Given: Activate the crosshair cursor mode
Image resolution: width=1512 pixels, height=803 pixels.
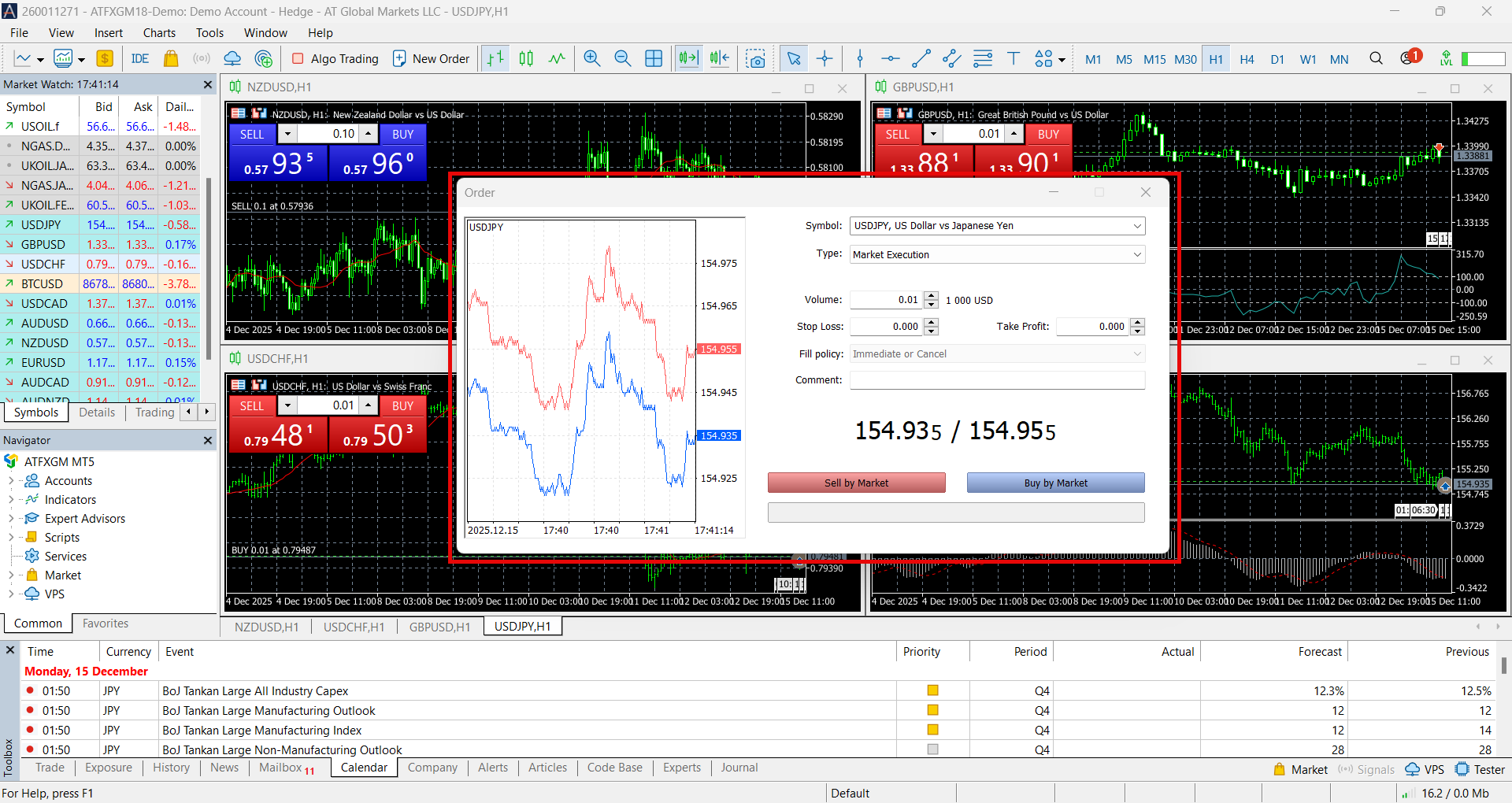Looking at the screenshot, I should pos(825,58).
